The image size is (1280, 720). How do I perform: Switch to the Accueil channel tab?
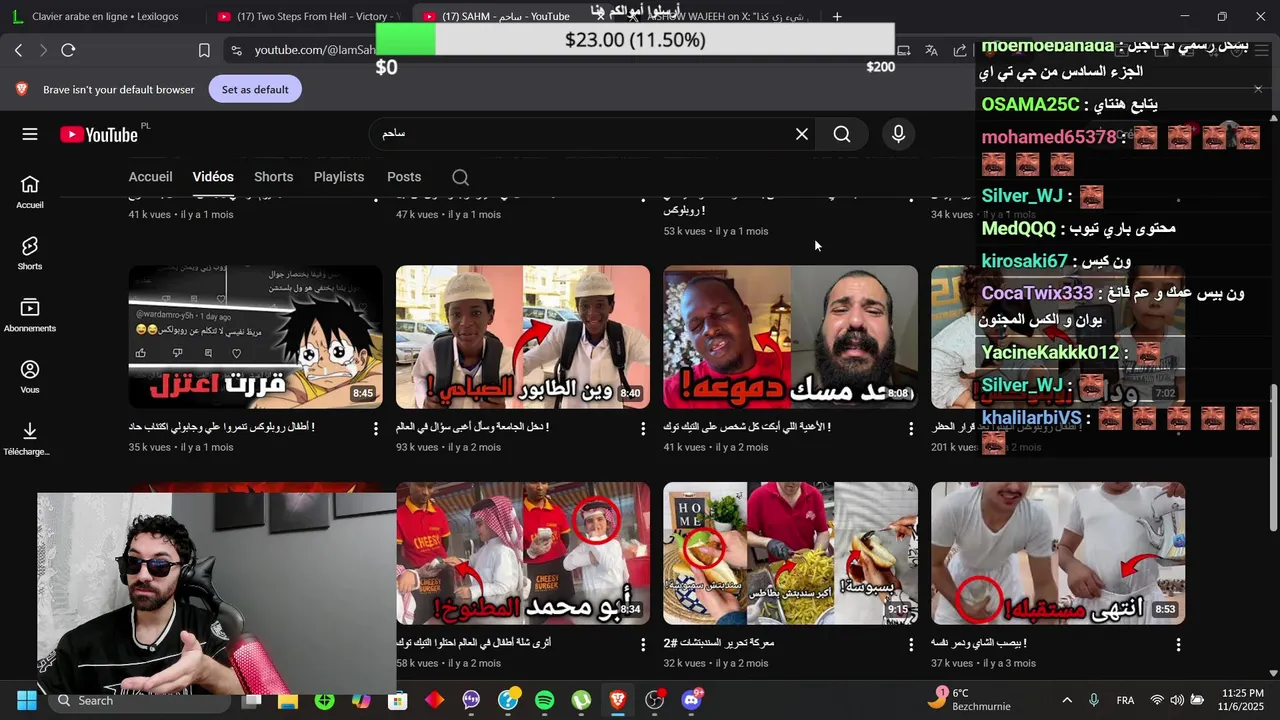pyautogui.click(x=150, y=177)
